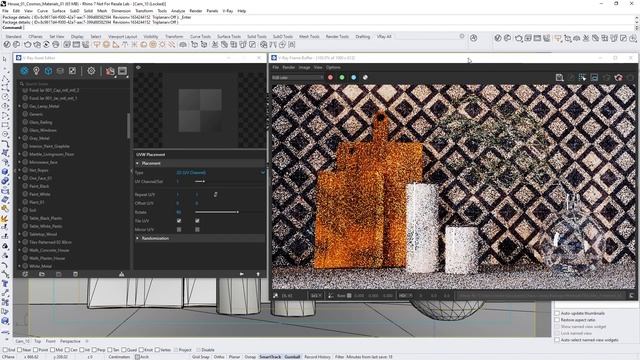
Task: Expand the White_Metal material tree item
Action: click(x=19, y=266)
